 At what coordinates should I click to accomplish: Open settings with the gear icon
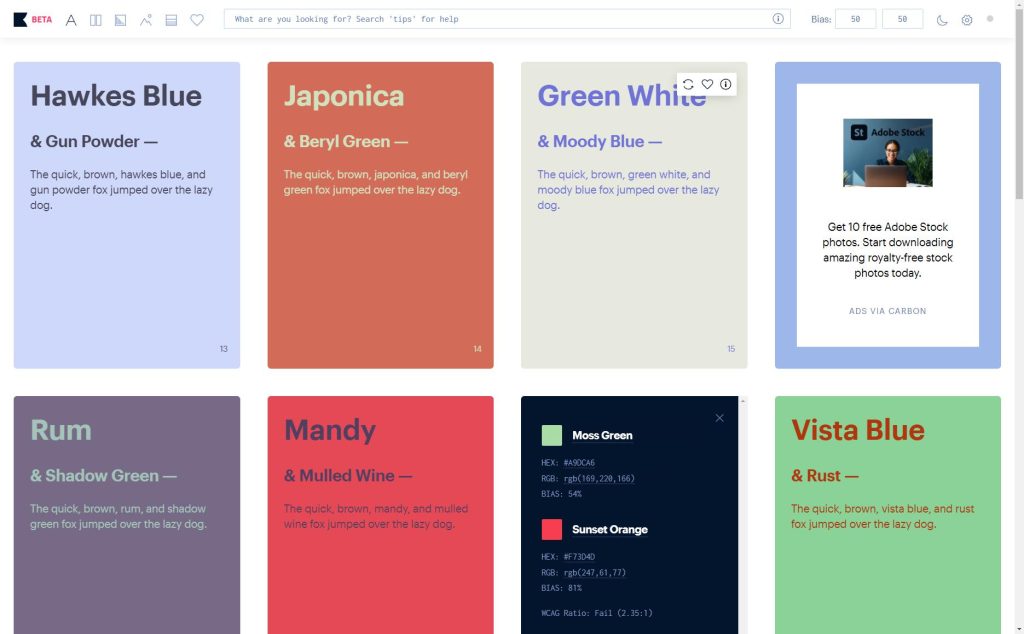[967, 20]
